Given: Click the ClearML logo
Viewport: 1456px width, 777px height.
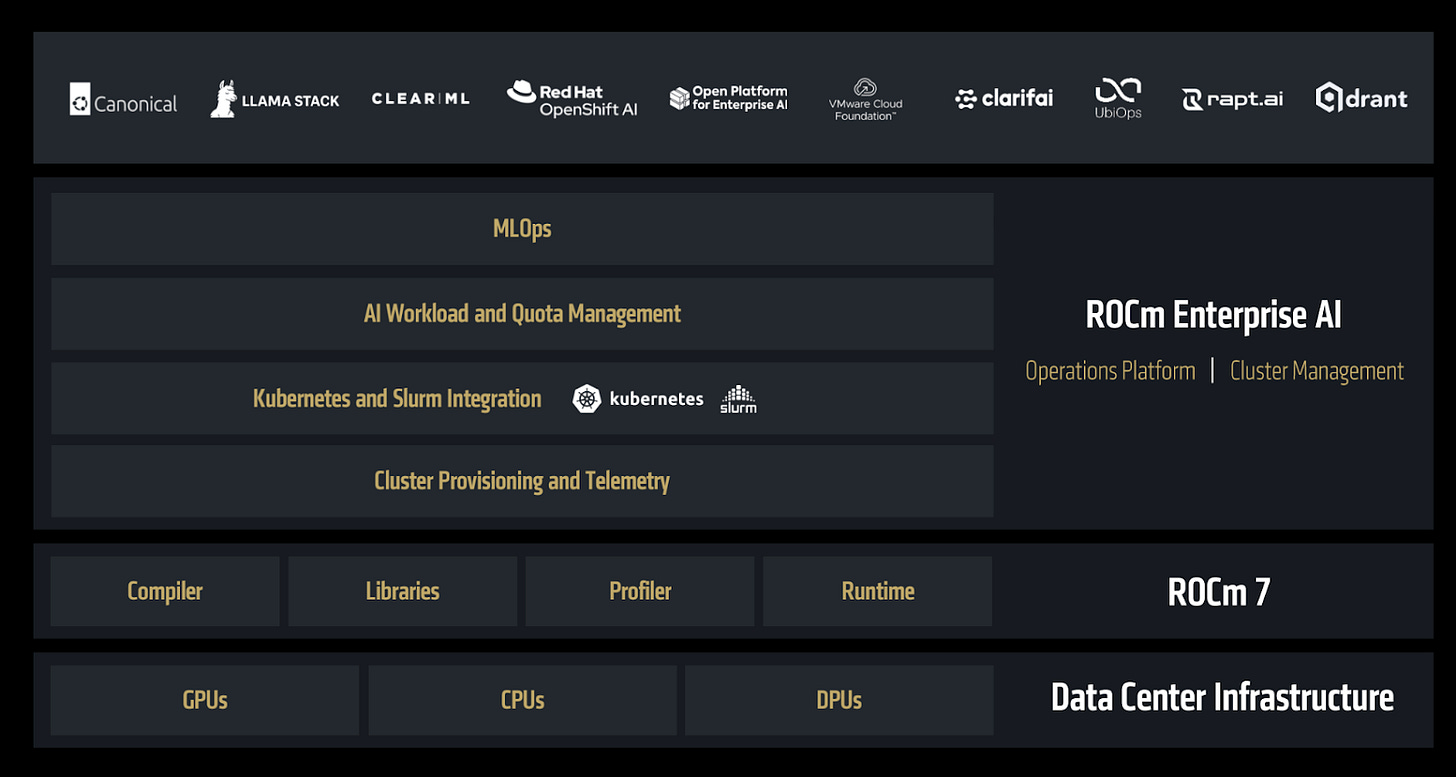Looking at the screenshot, I should pyautogui.click(x=420, y=98).
